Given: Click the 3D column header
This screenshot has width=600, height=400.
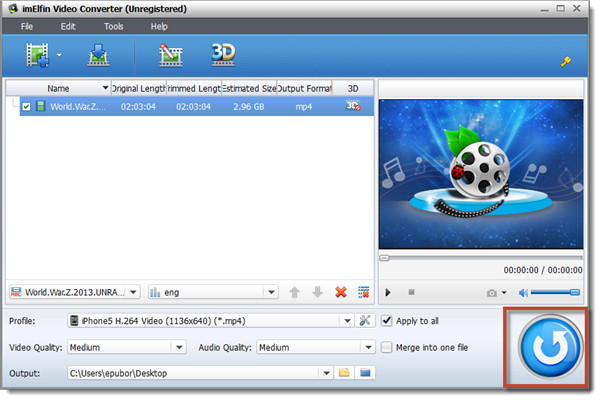Looking at the screenshot, I should coord(353,88).
